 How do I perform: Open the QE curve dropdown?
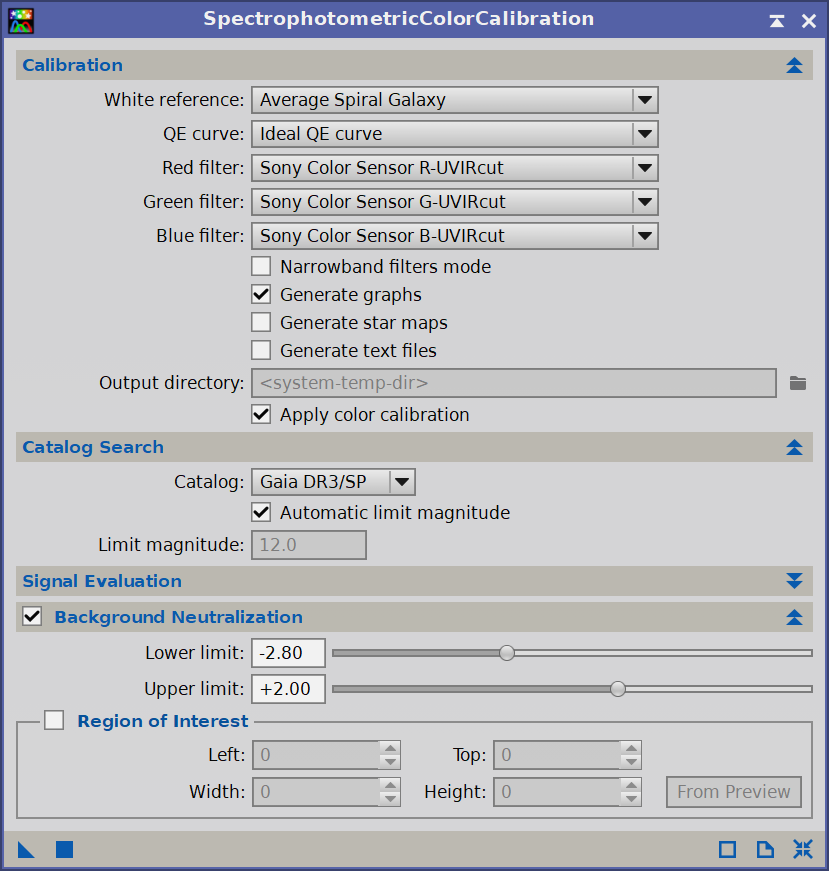point(454,134)
